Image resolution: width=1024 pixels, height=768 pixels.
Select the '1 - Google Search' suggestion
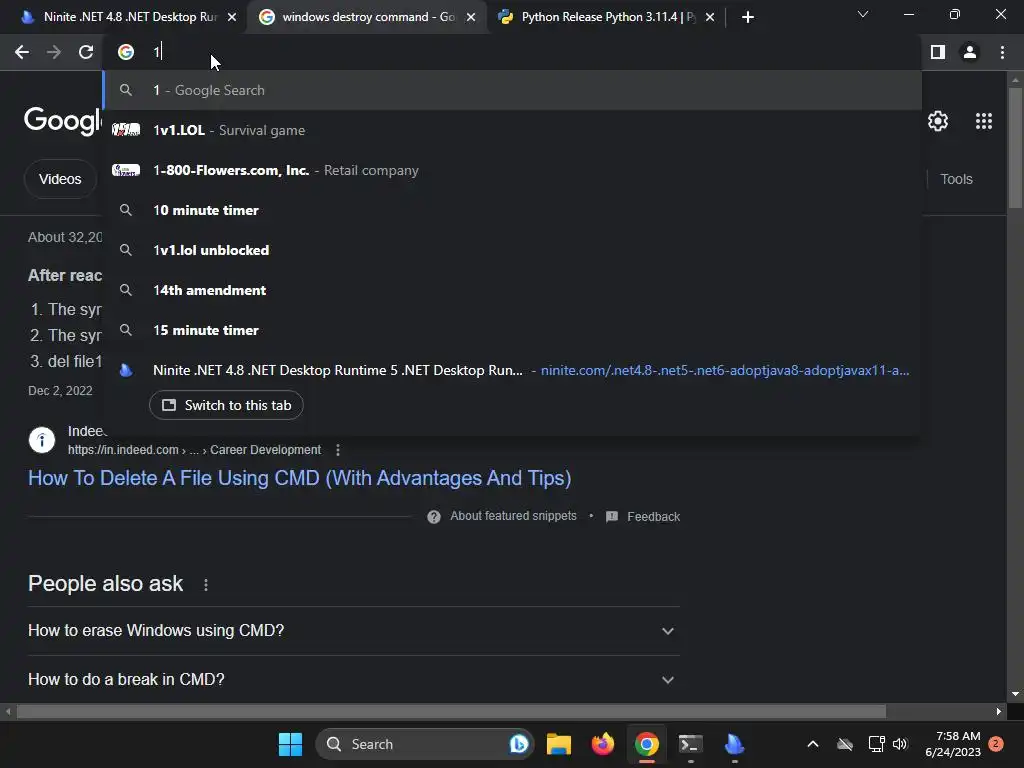click(x=513, y=90)
